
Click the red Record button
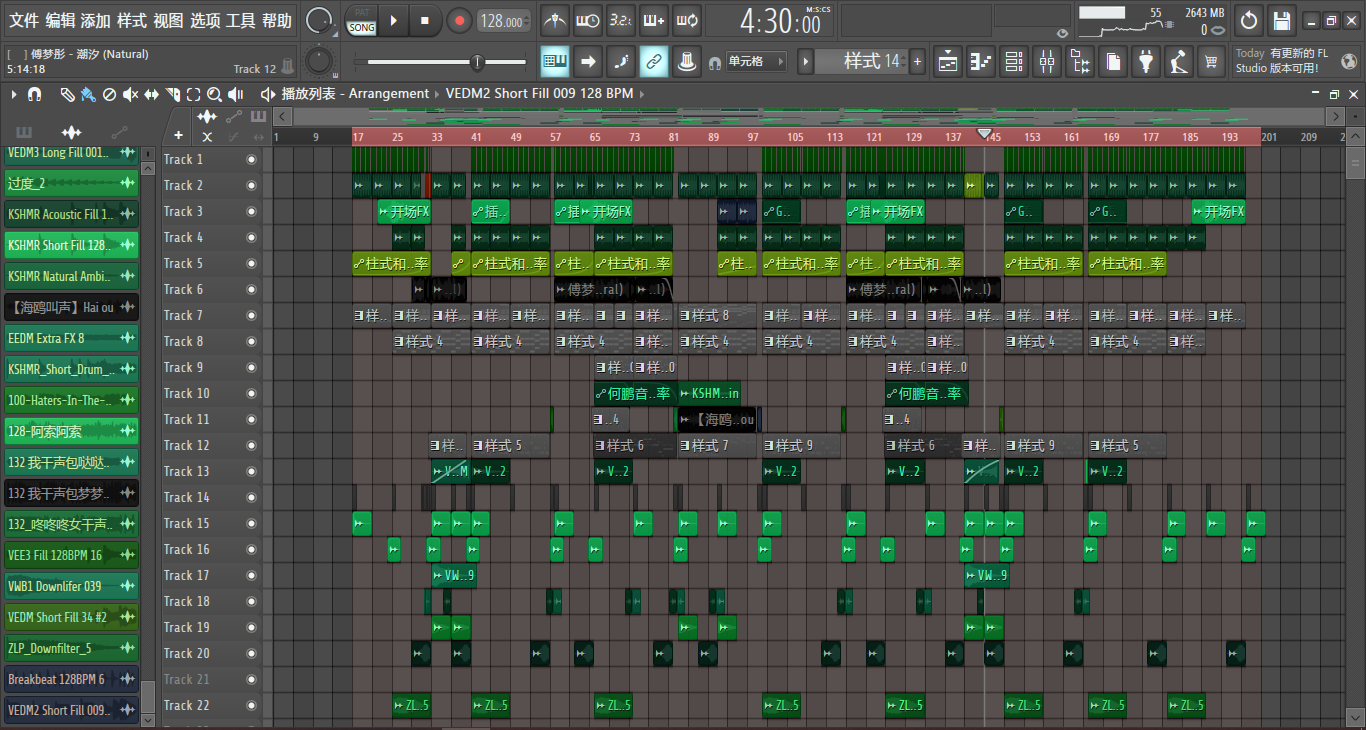(x=459, y=20)
